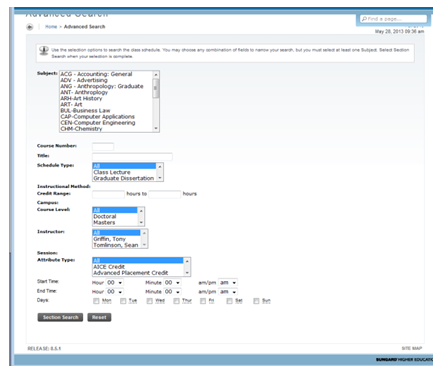444x377 pixels.
Task: Choose Class Lecture schedule type
Action: click(112, 172)
